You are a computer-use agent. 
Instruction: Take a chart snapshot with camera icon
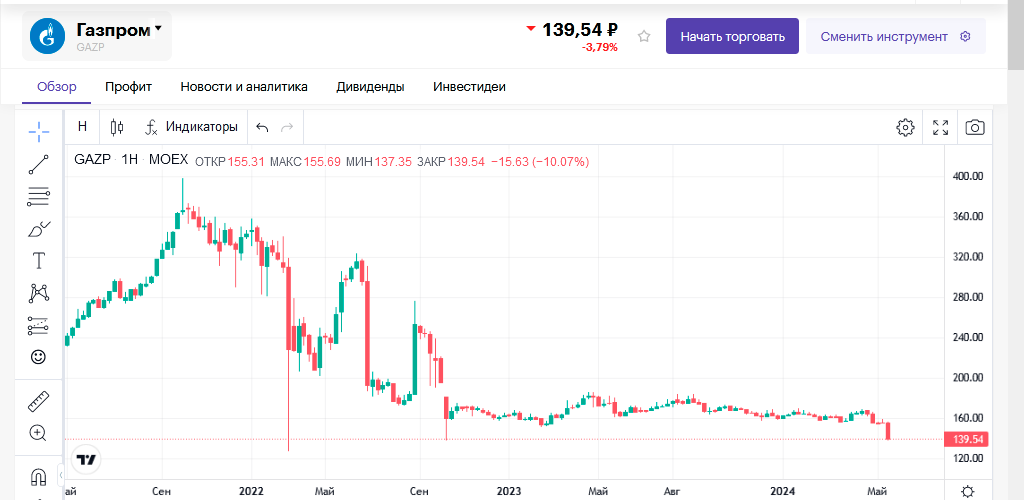tap(974, 127)
